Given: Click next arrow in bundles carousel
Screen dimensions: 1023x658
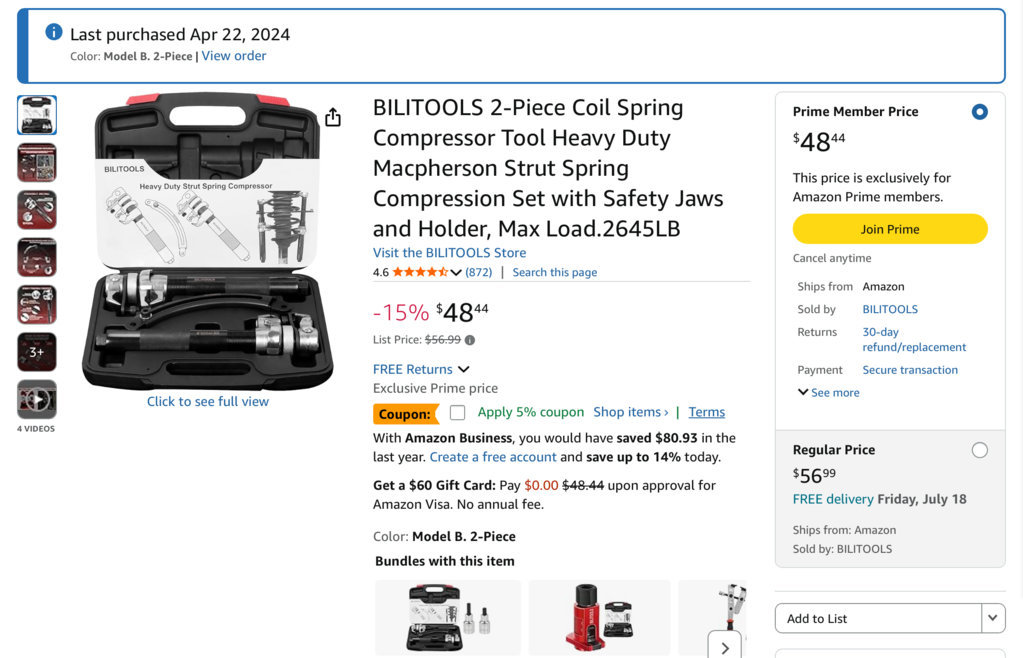Looking at the screenshot, I should point(725,647).
